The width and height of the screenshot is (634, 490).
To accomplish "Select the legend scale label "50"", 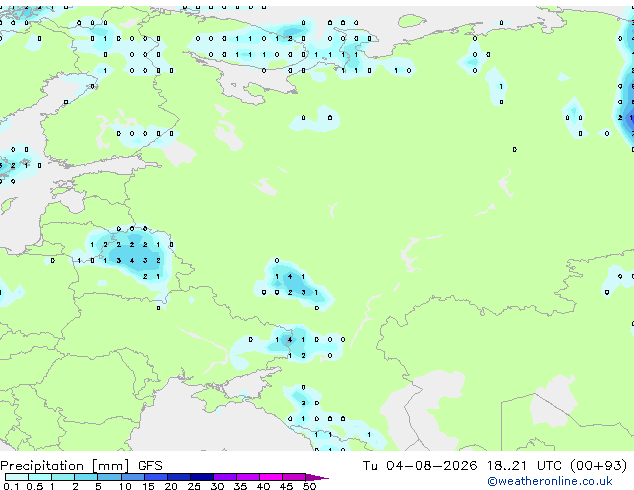I will [x=309, y=486].
